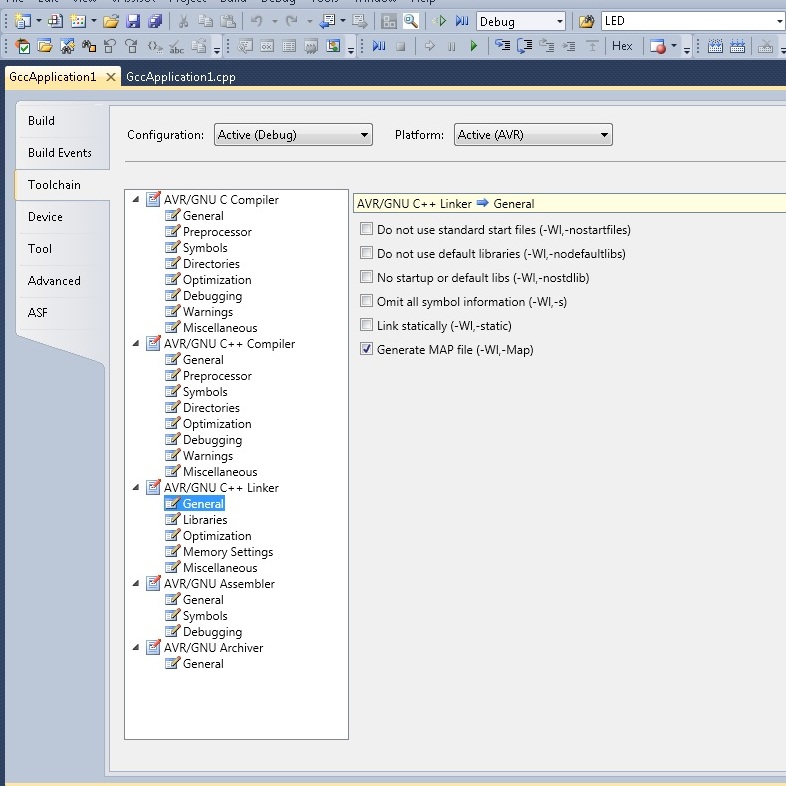This screenshot has width=786, height=786.
Task: Switch to the GccApplication1.cpp tab
Action: point(181,77)
